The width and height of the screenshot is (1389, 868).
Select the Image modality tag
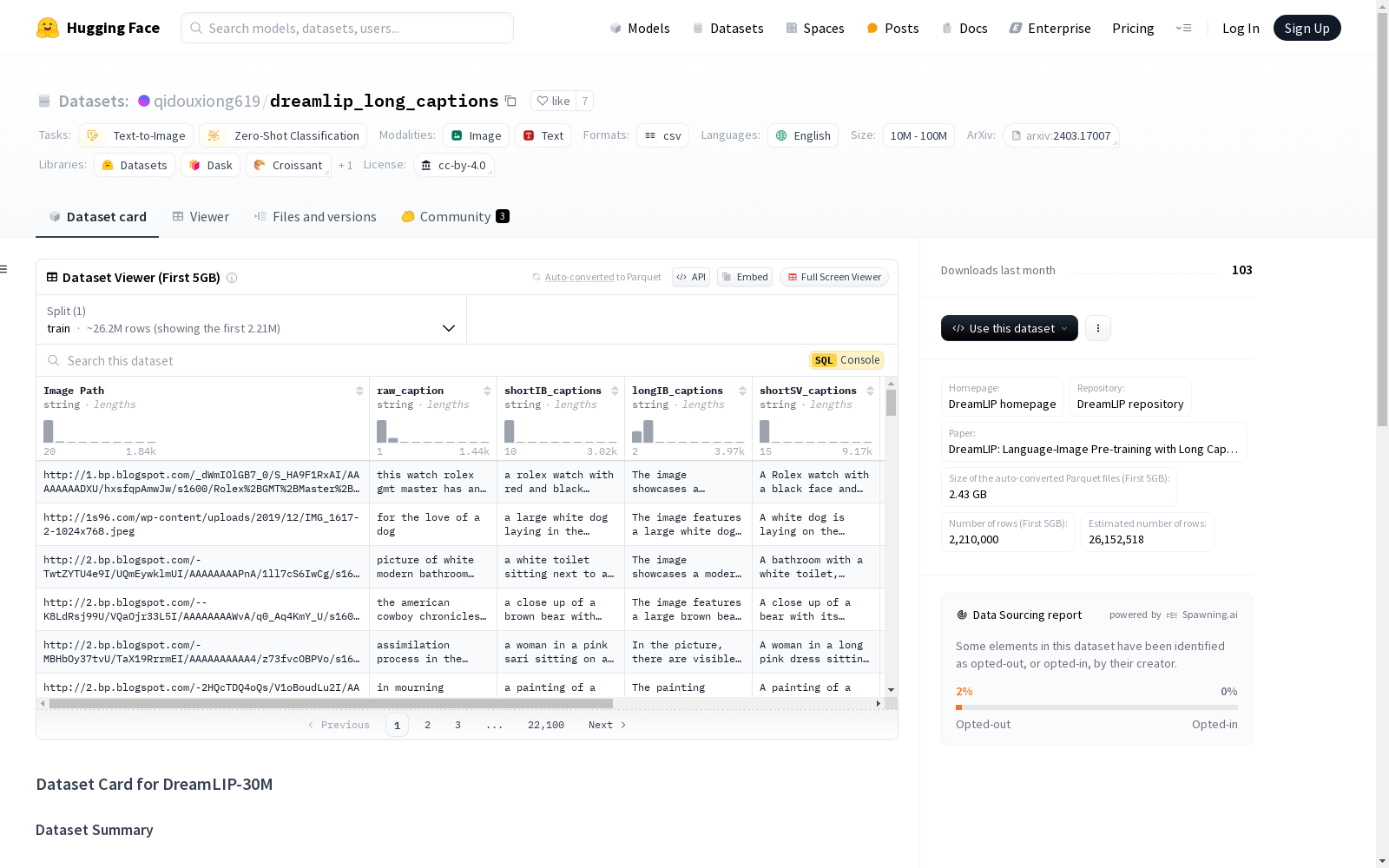click(476, 135)
